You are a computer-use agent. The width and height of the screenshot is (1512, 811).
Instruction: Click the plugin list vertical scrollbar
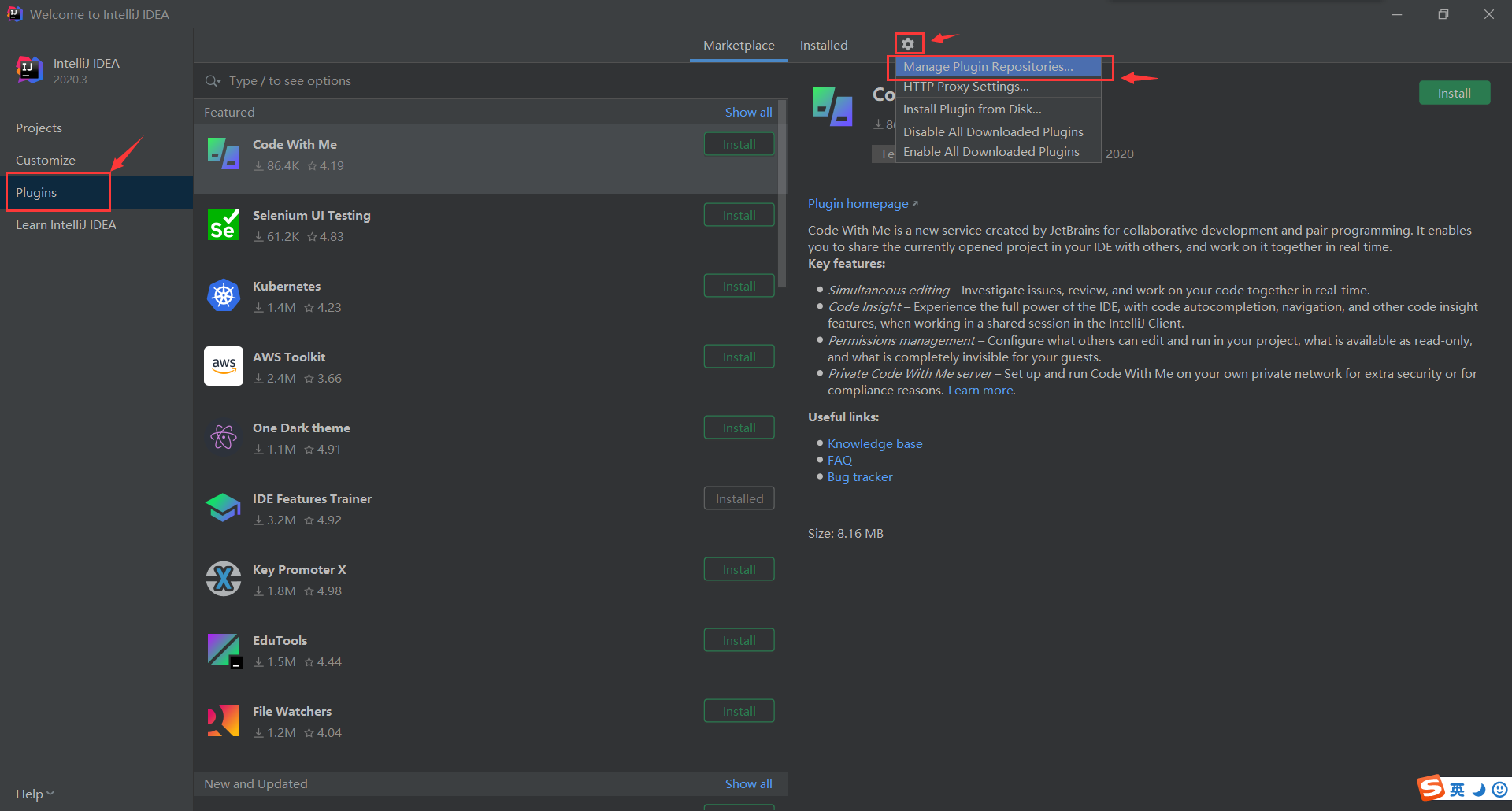point(782,193)
